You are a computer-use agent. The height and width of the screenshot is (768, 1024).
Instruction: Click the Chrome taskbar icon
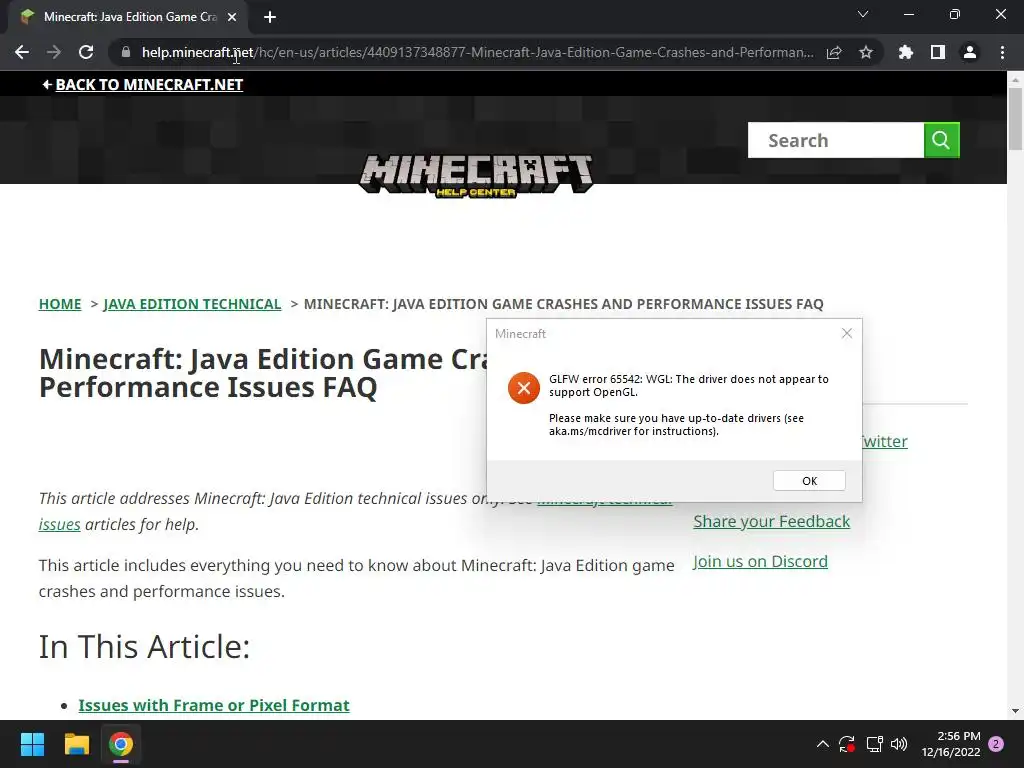click(121, 744)
